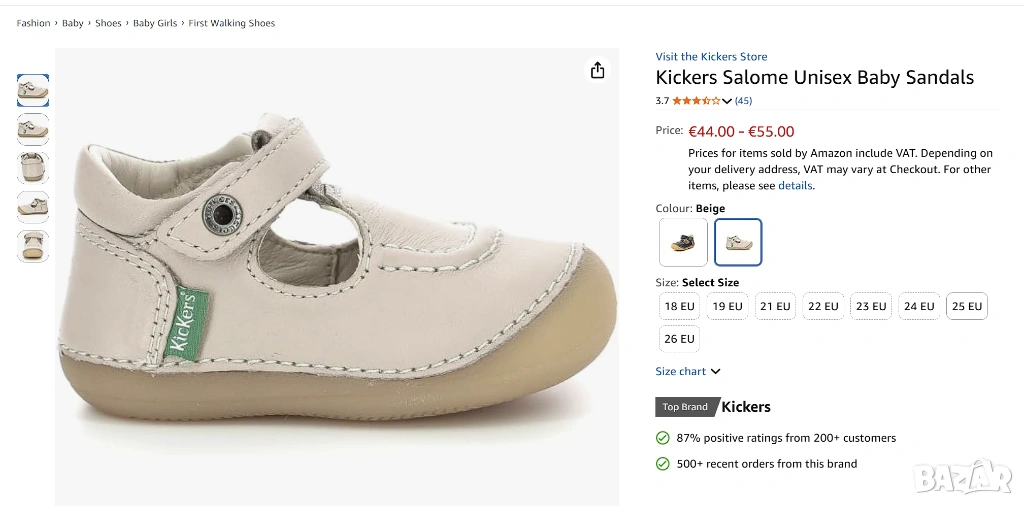
Task: Select the navy blue shoe colour swatch
Action: [x=684, y=242]
